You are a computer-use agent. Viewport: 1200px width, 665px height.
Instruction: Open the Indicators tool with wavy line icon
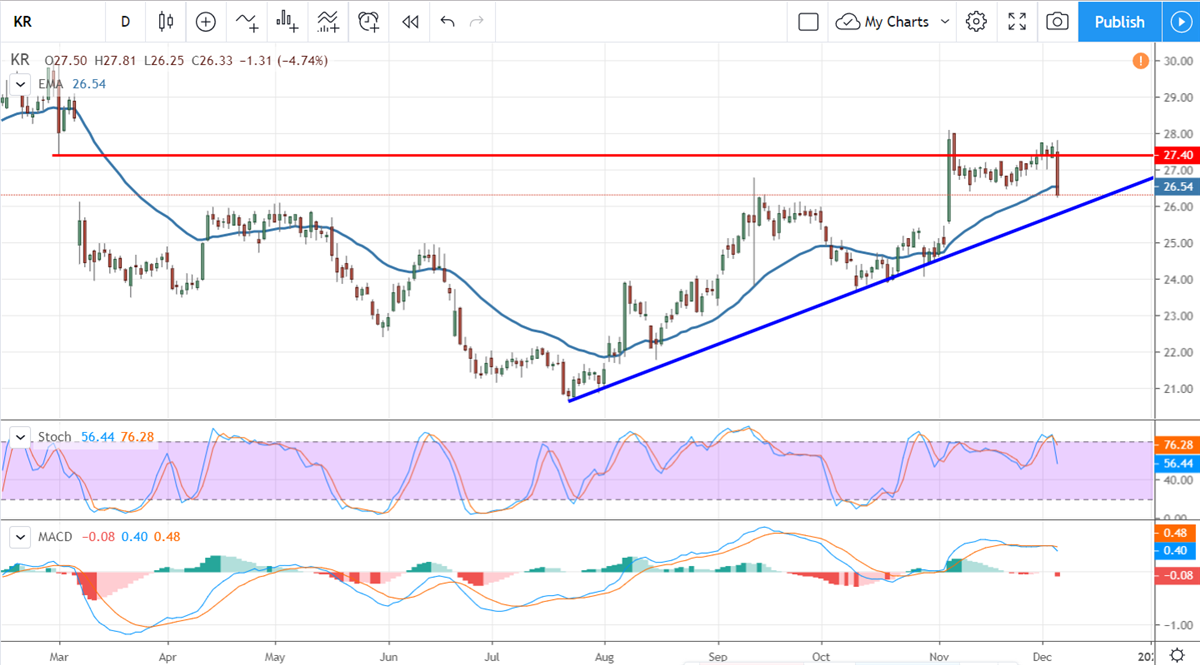point(247,21)
